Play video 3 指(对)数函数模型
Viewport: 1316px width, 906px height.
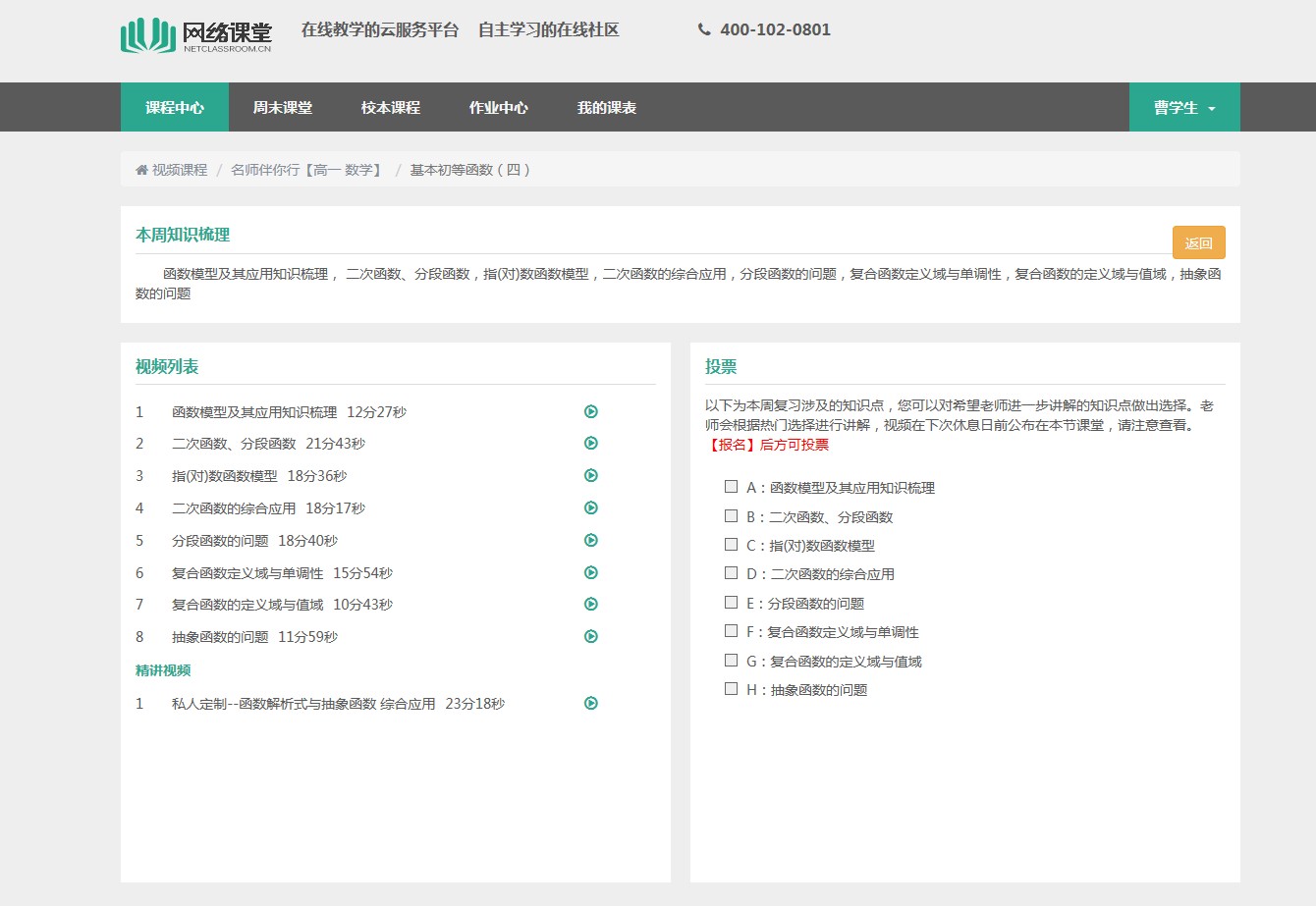coord(591,476)
